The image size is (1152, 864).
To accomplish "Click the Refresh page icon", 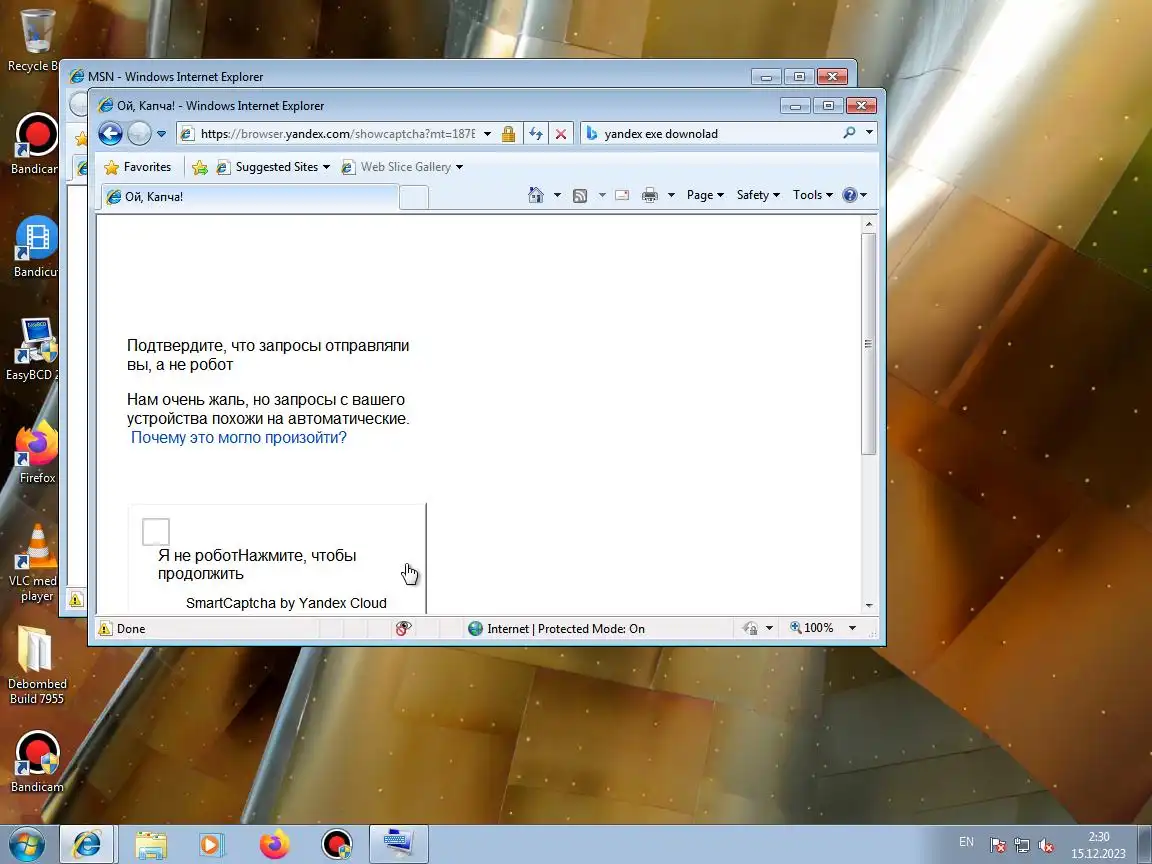I will (536, 134).
